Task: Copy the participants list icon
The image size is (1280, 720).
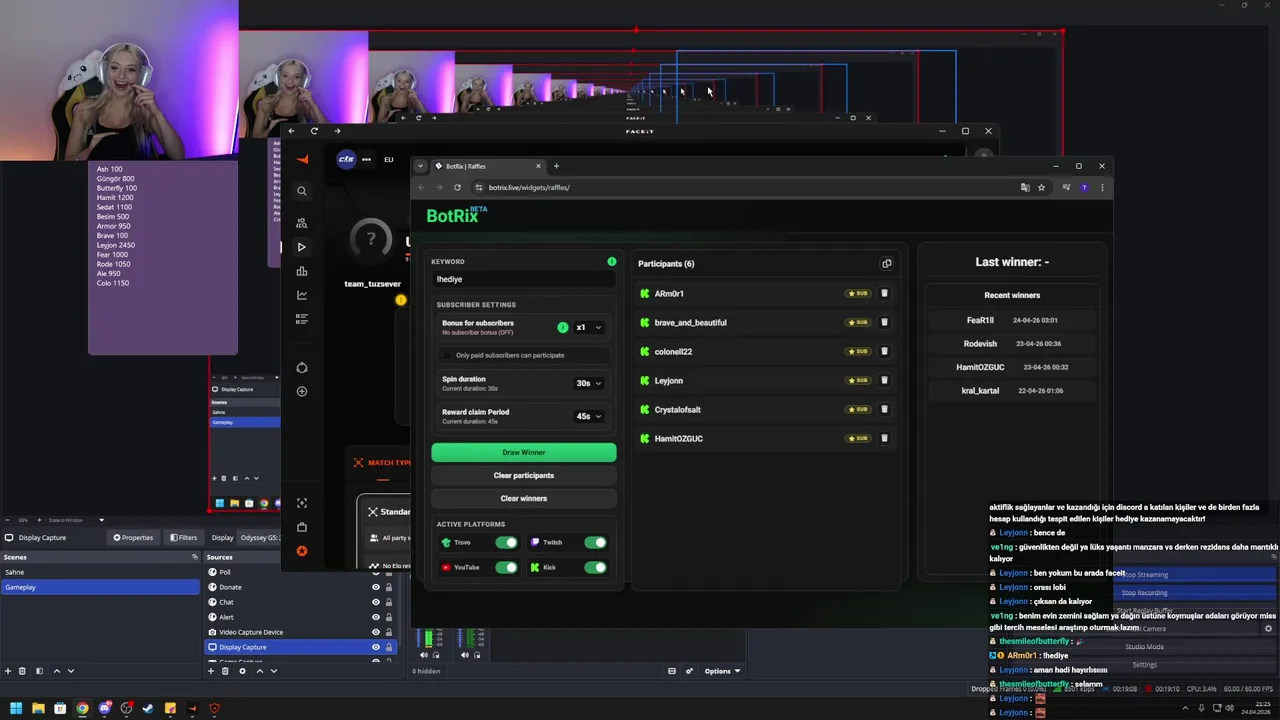Action: click(x=886, y=264)
